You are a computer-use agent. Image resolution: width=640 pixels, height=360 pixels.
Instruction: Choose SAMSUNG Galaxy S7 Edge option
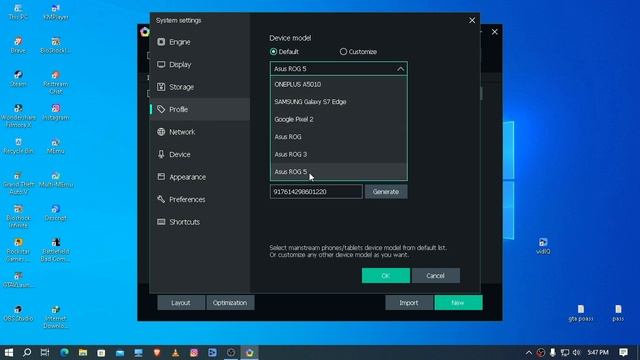coord(338,102)
